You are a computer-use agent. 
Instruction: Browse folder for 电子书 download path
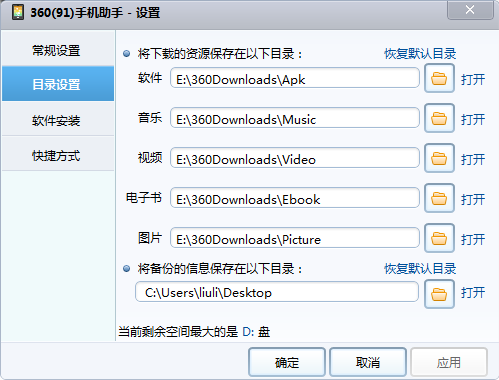[439, 198]
